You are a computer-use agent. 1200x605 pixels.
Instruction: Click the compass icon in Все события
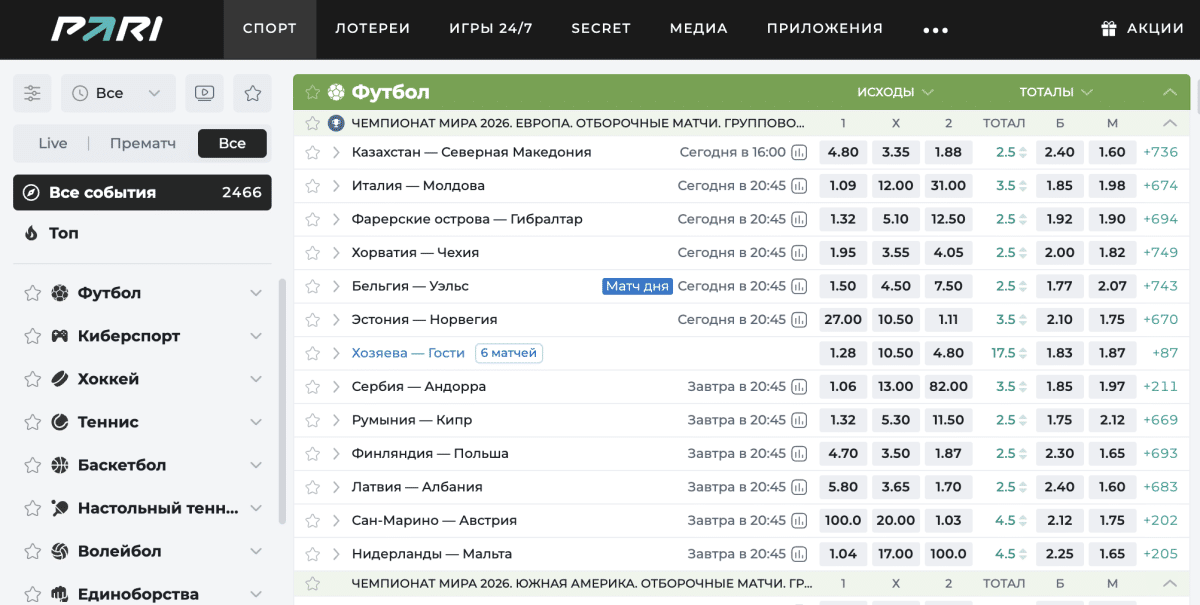(x=31, y=192)
